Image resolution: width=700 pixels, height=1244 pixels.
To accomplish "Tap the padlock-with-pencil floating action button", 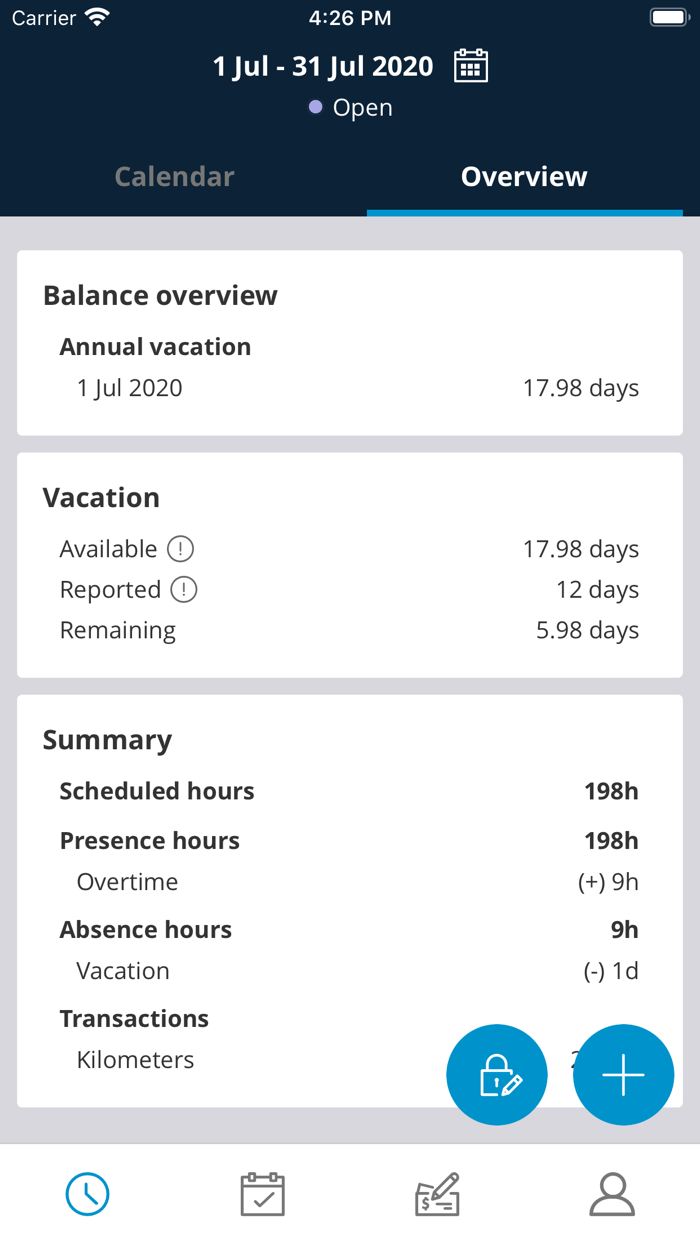I will [x=496, y=1074].
